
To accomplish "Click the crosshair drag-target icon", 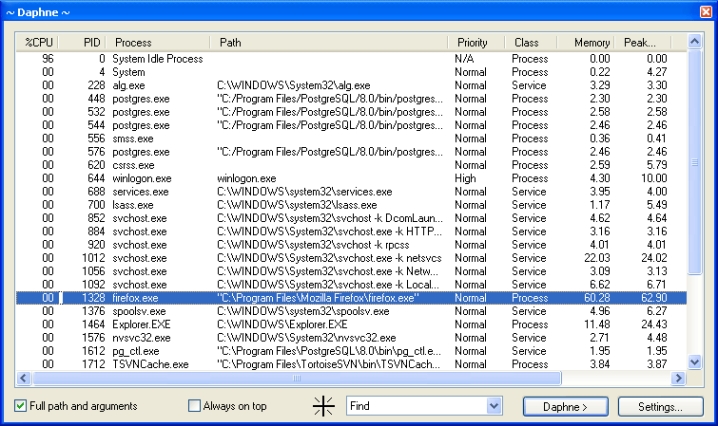I will tap(322, 406).
